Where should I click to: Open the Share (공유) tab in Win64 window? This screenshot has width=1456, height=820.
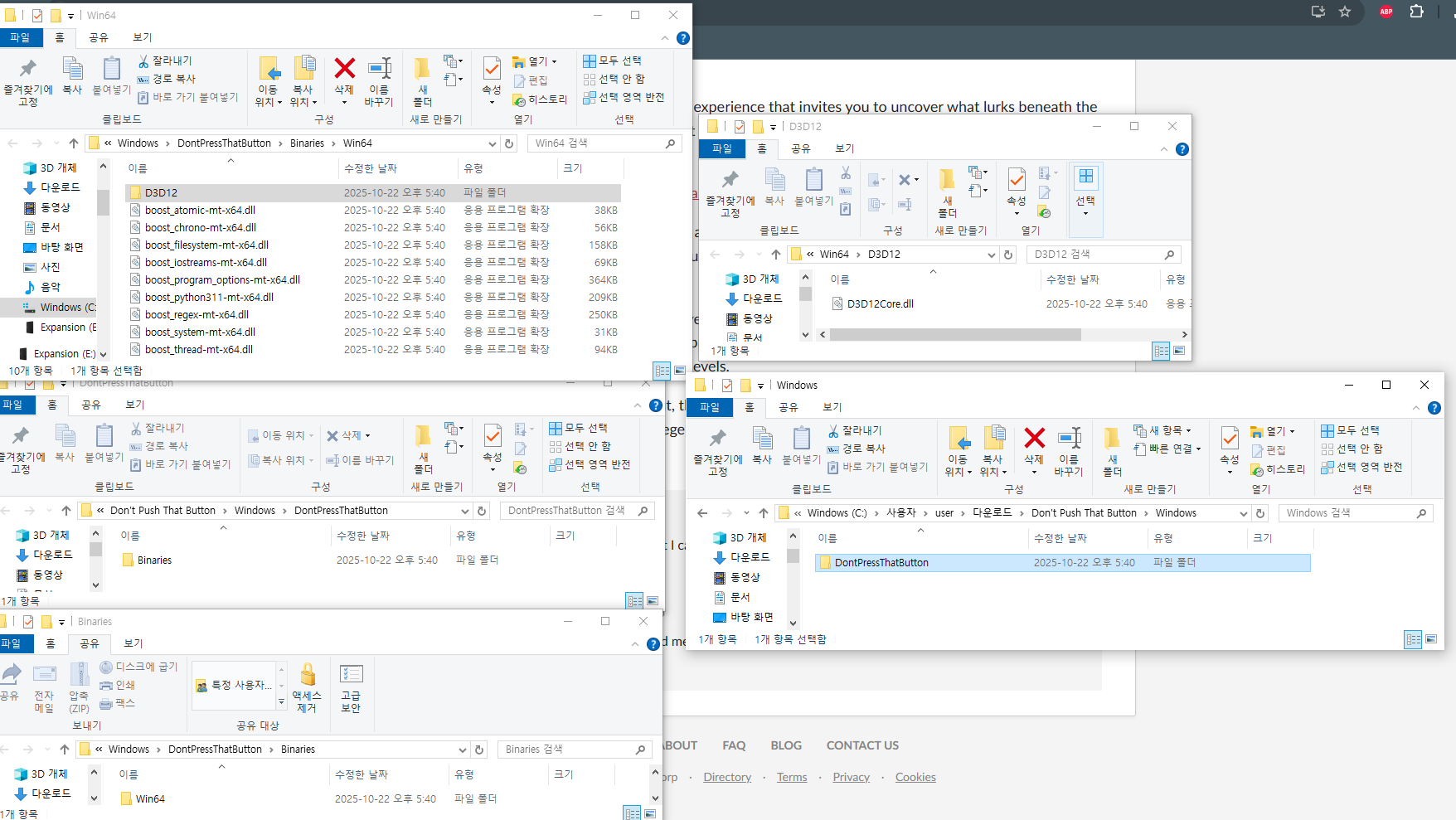pyautogui.click(x=99, y=37)
